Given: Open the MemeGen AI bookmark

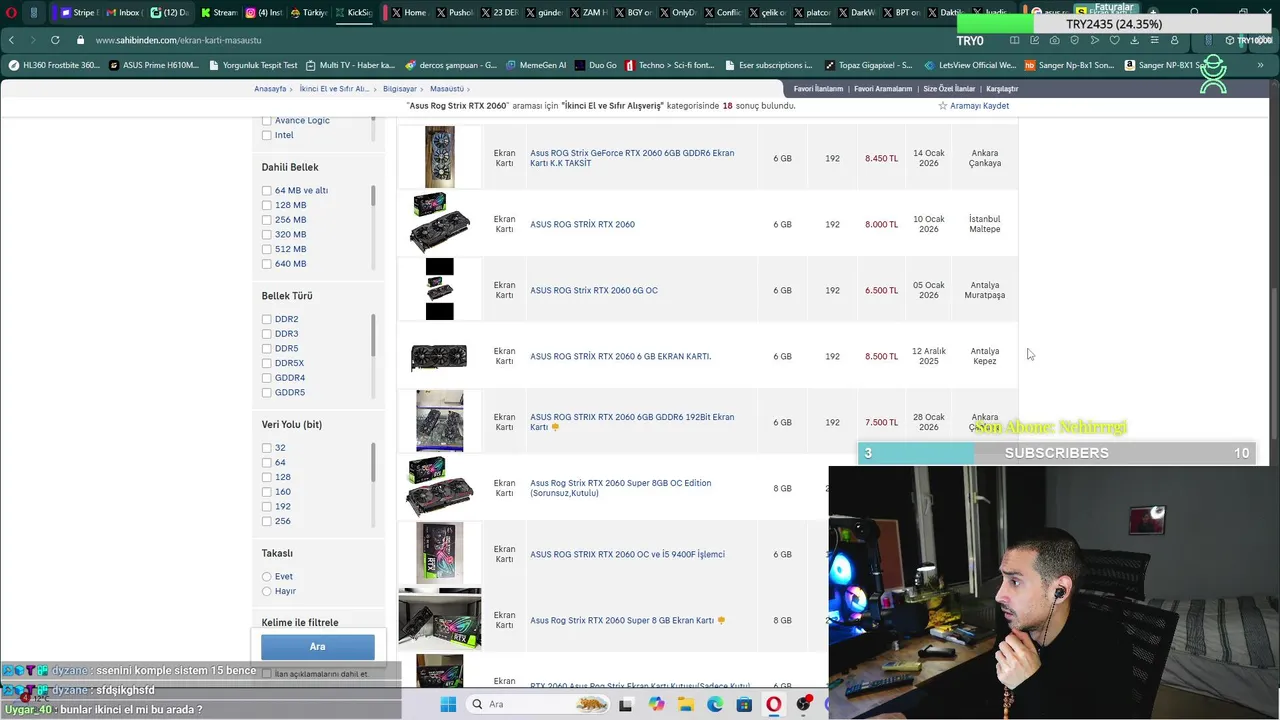Looking at the screenshot, I should pyautogui.click(x=535, y=65).
